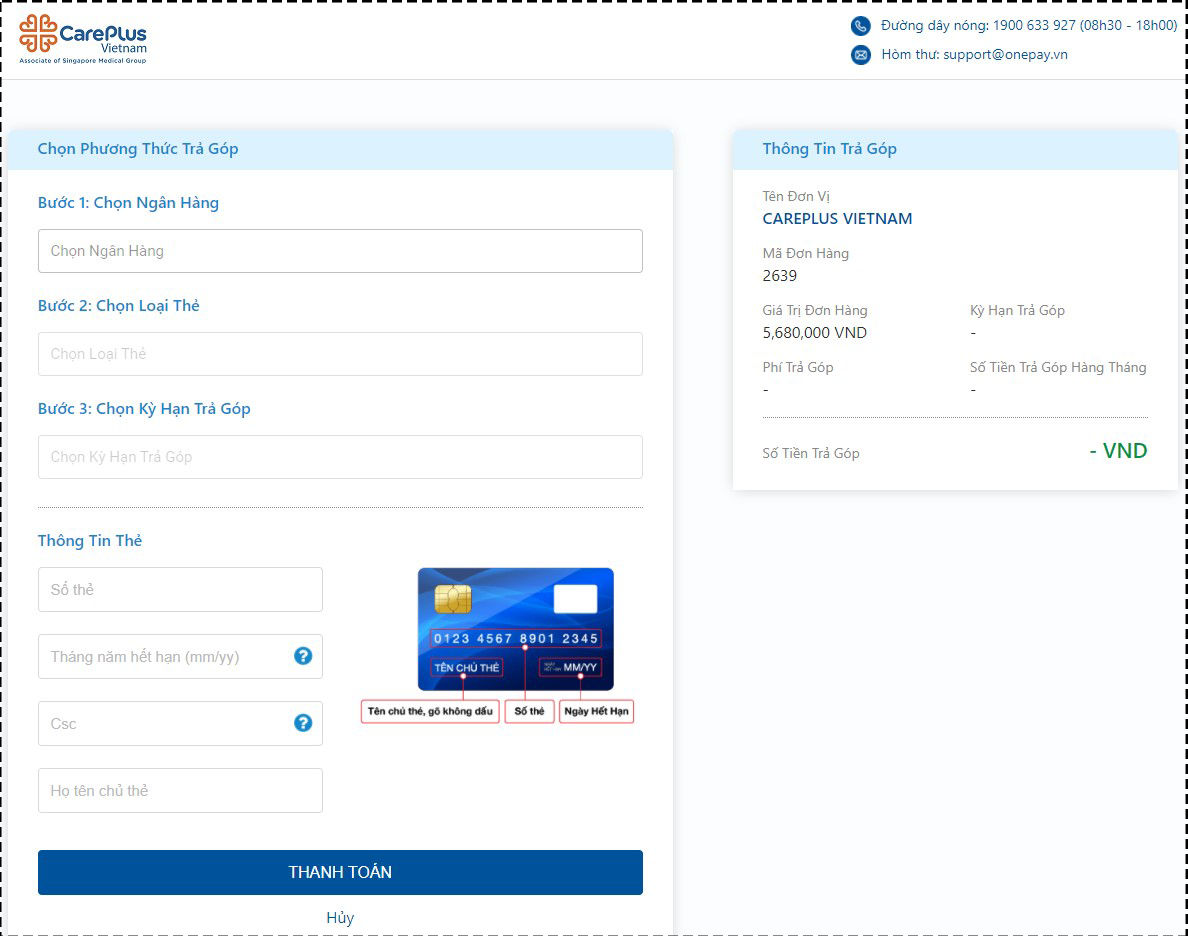
Task: Click the Bước 3: Chọn Kỳ Hạn Trả Góp label
Action: tap(144, 409)
